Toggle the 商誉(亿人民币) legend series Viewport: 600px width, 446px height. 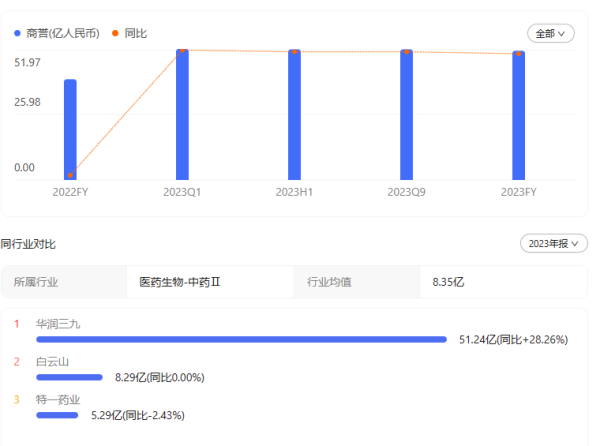[x=57, y=33]
